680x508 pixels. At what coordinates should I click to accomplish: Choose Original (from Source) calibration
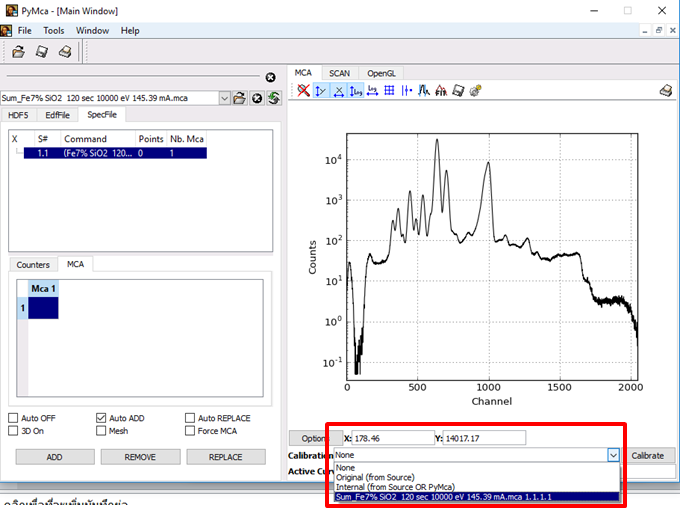pyautogui.click(x=477, y=477)
